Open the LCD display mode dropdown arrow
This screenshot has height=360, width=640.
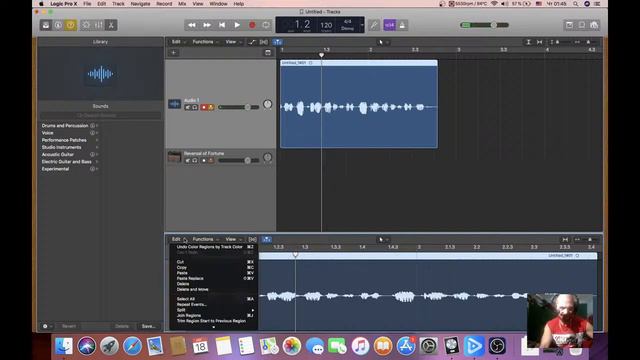pyautogui.click(x=362, y=25)
